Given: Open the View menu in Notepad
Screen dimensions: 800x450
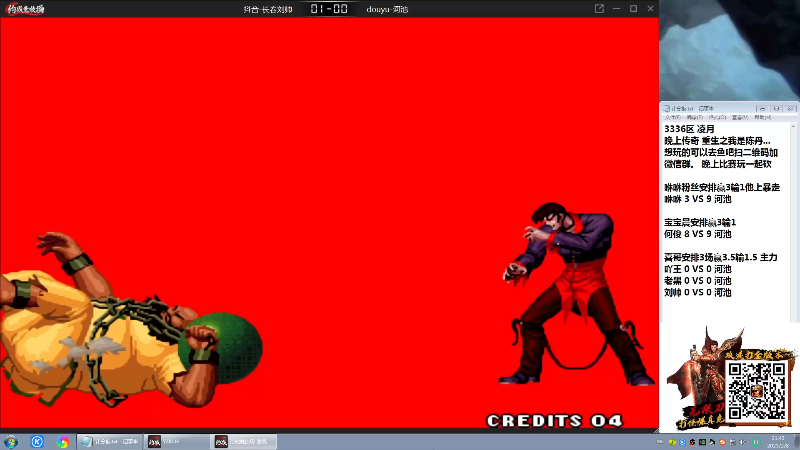Looking at the screenshot, I should pos(740,117).
